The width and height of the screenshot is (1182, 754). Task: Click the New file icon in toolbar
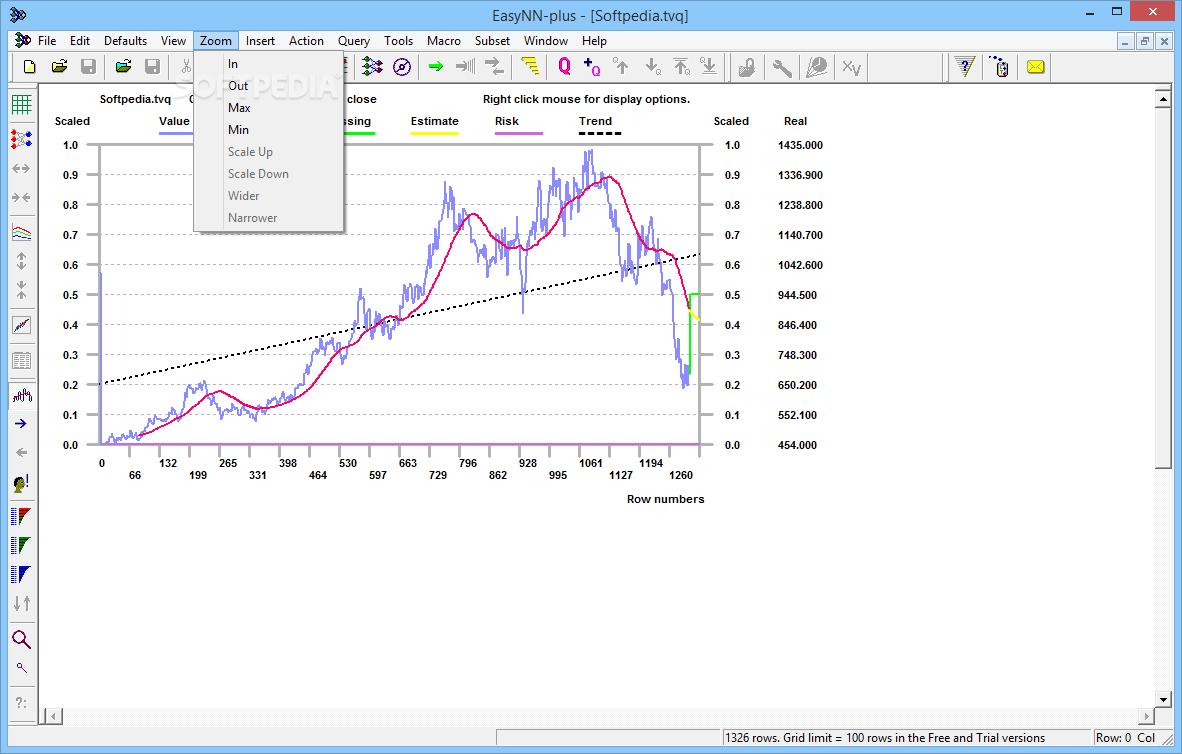pos(29,67)
